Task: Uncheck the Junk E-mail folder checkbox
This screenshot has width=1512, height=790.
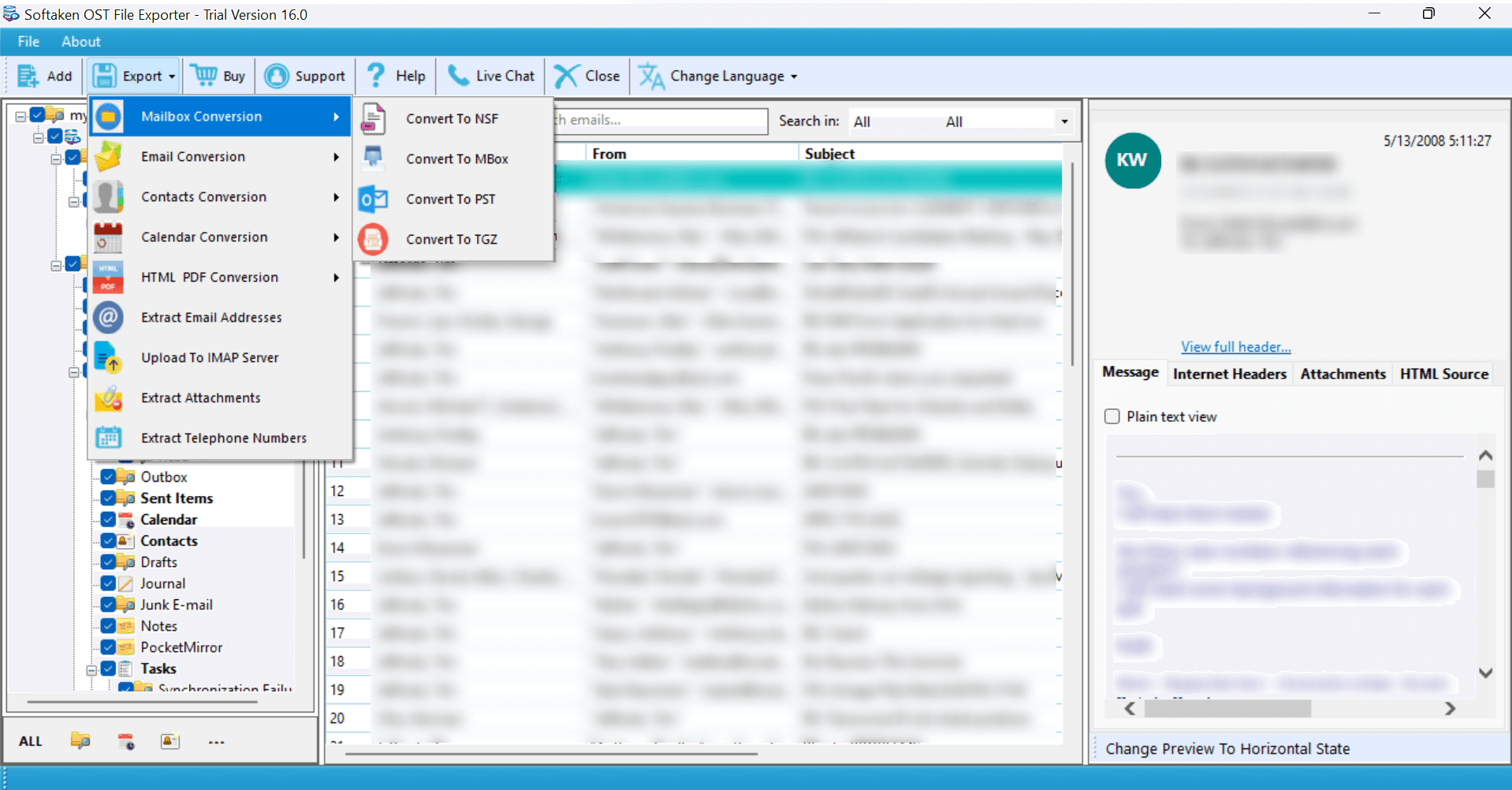Action: tap(109, 605)
